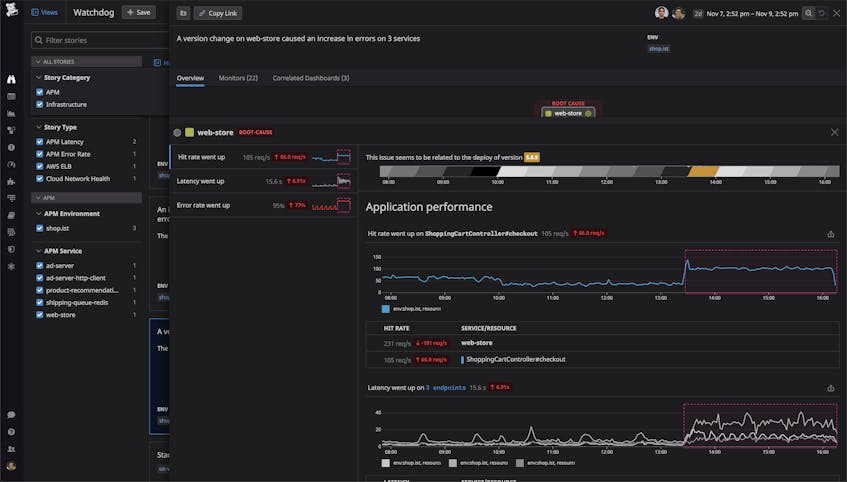
Task: Click the reset time icon beside magnifier
Action: (x=821, y=13)
